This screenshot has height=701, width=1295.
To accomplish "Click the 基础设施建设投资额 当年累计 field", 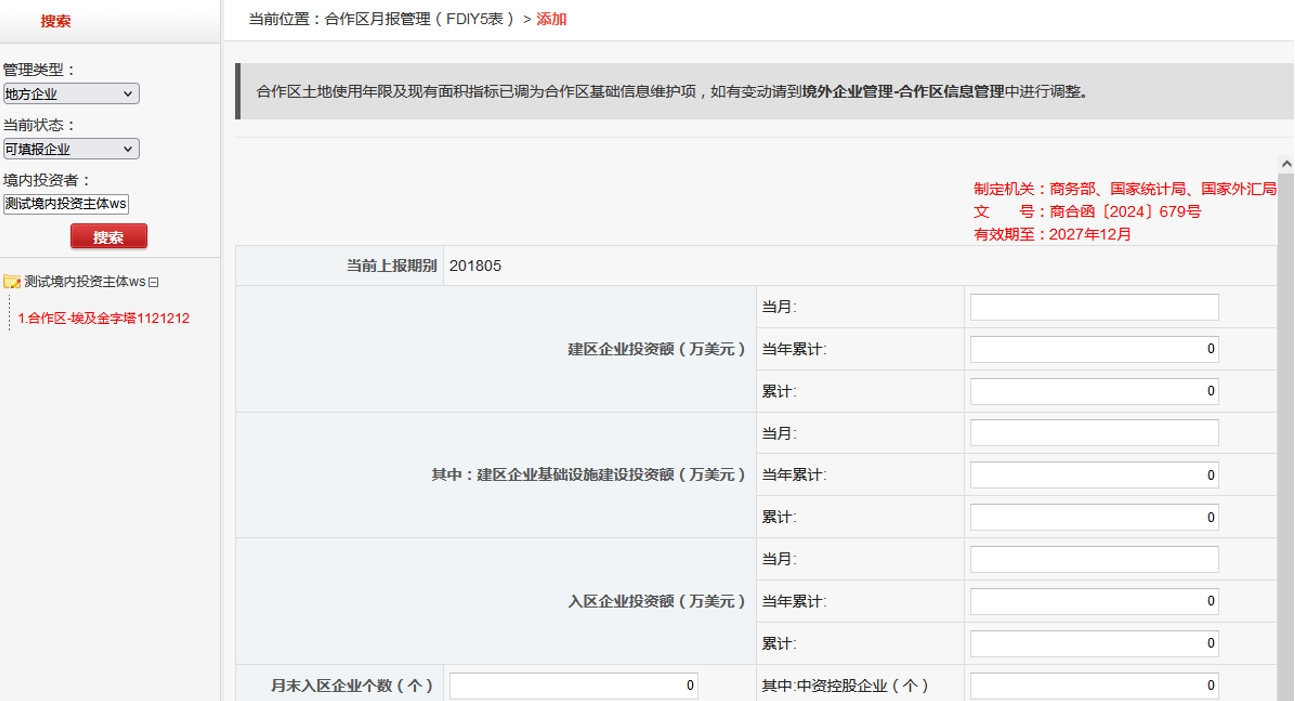I will tap(1094, 475).
